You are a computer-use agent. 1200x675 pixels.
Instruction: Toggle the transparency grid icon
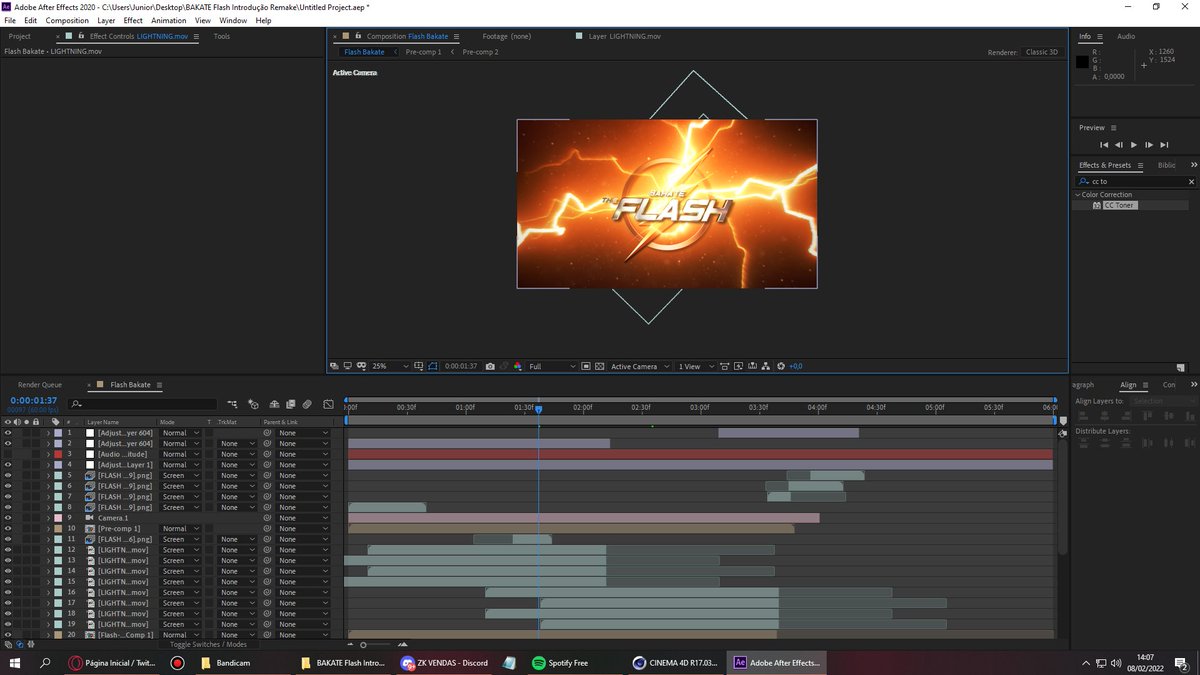(598, 366)
